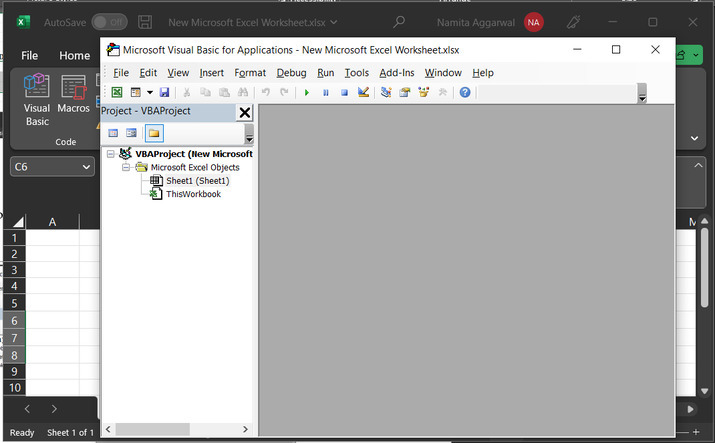Open Project pane toolbar overflow arrow
This screenshot has height=443, width=715.
click(x=249, y=134)
